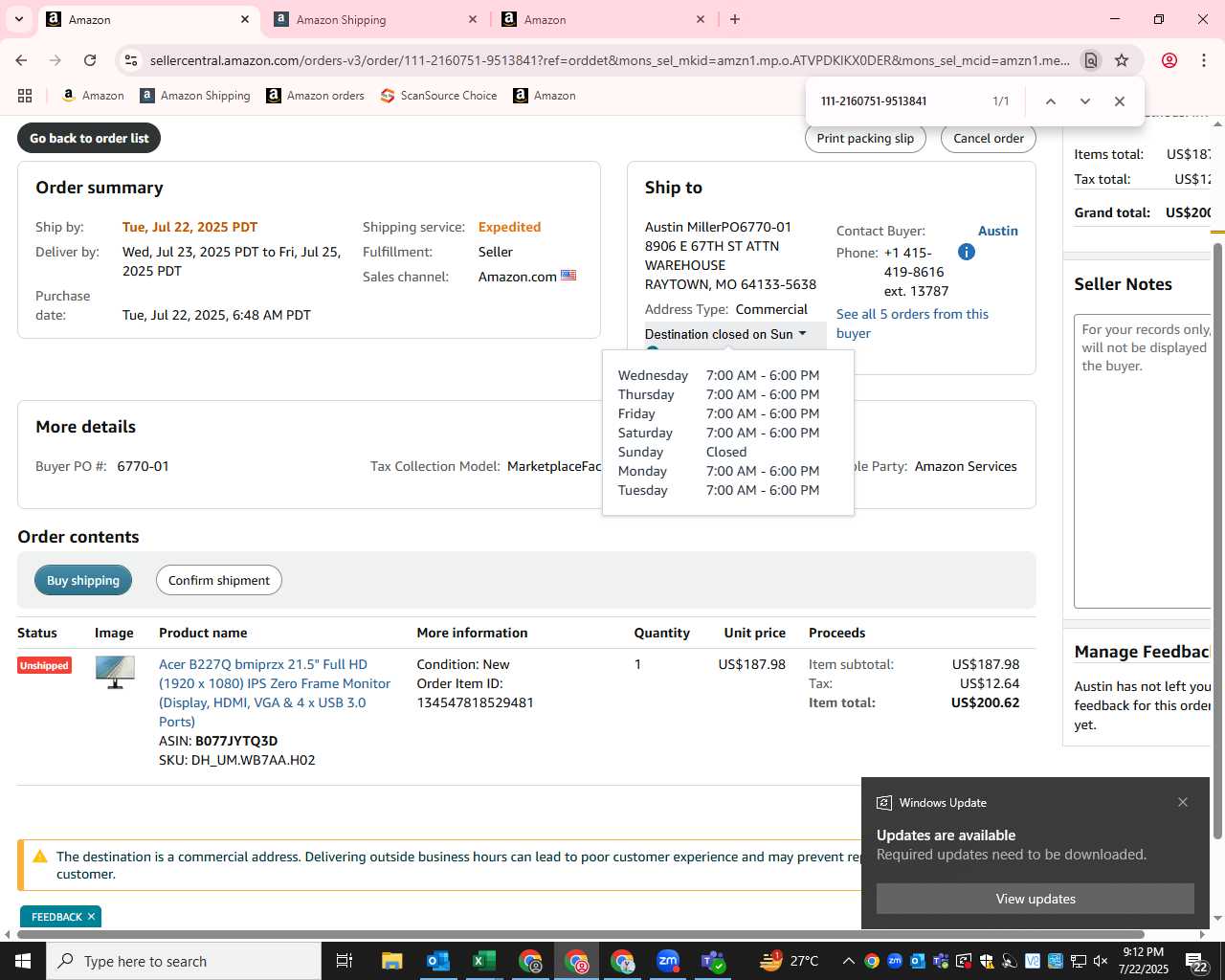Open the Amazon orders bookmark
This screenshot has width=1225, height=980.
[x=315, y=96]
